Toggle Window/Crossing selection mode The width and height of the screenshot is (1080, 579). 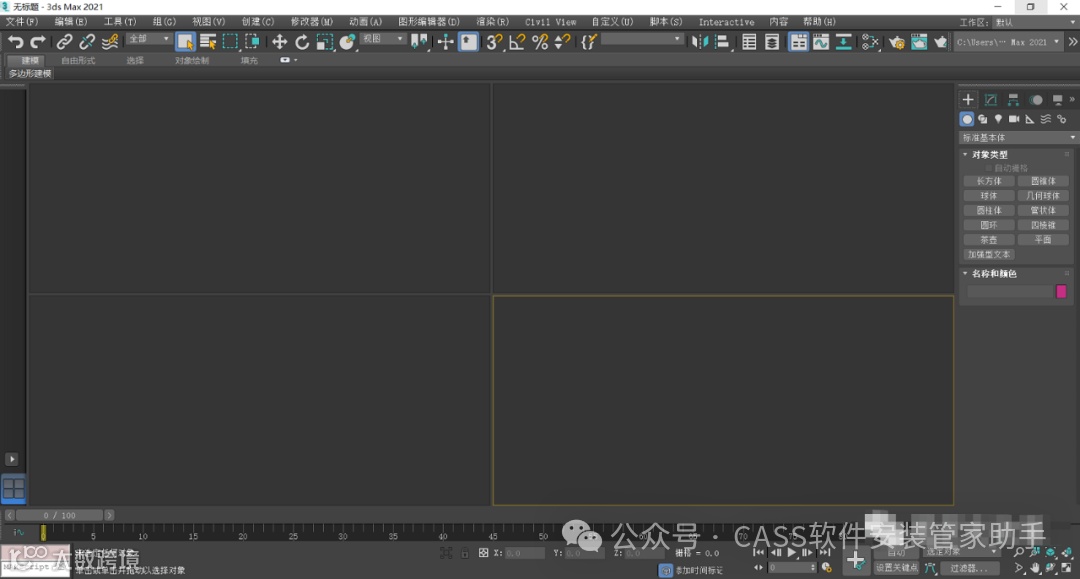pos(252,42)
